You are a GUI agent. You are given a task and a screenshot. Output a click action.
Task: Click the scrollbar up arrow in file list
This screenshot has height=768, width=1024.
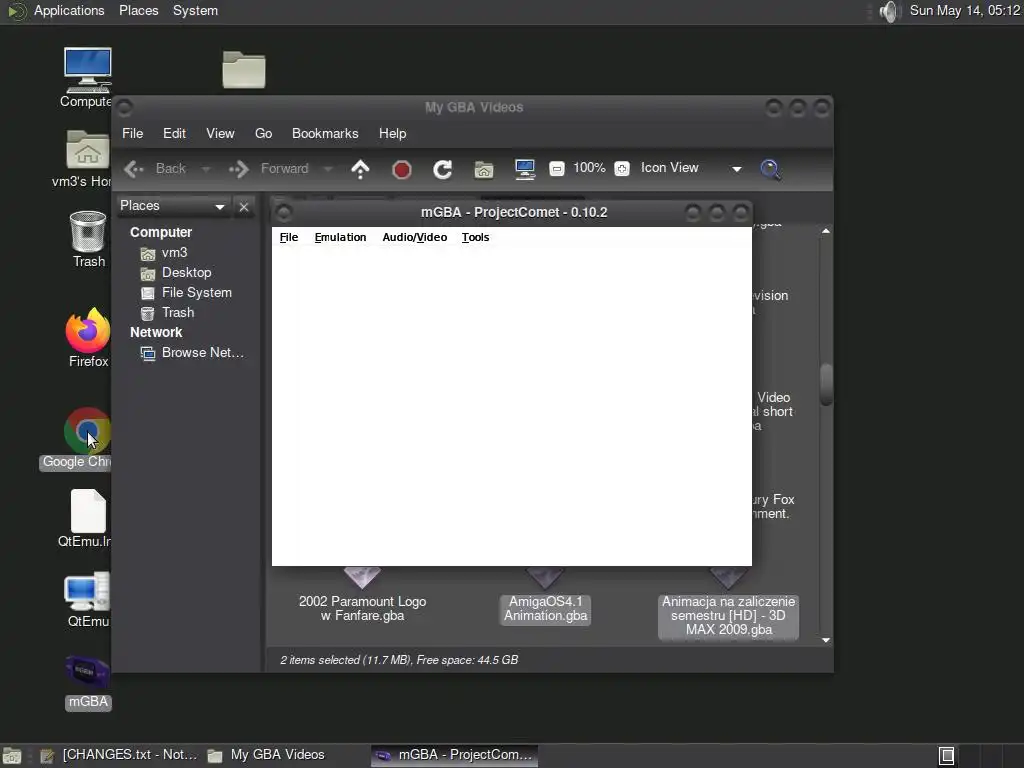point(826,231)
